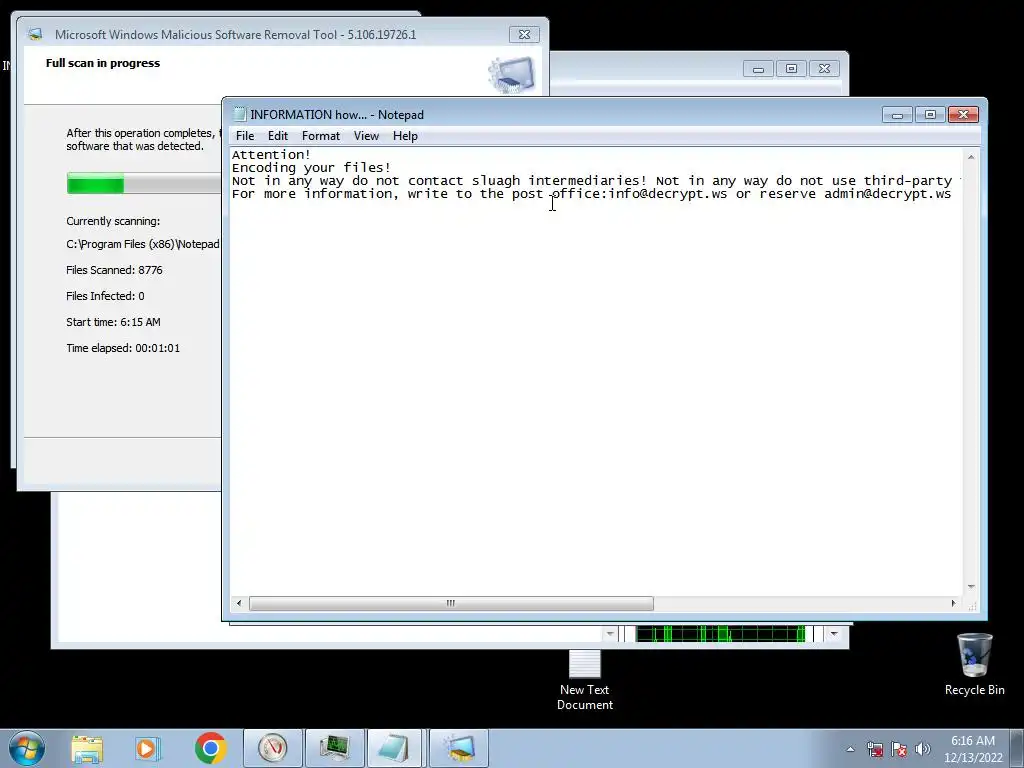Screen dimensions: 1024x768
Task: Click the Notepad document icon in title bar
Action: [240, 114]
